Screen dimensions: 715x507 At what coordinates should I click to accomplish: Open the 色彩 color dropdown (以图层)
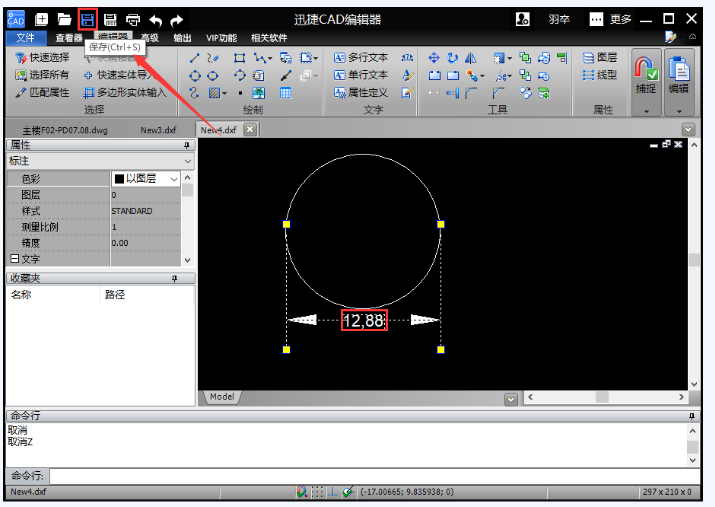tap(174, 178)
